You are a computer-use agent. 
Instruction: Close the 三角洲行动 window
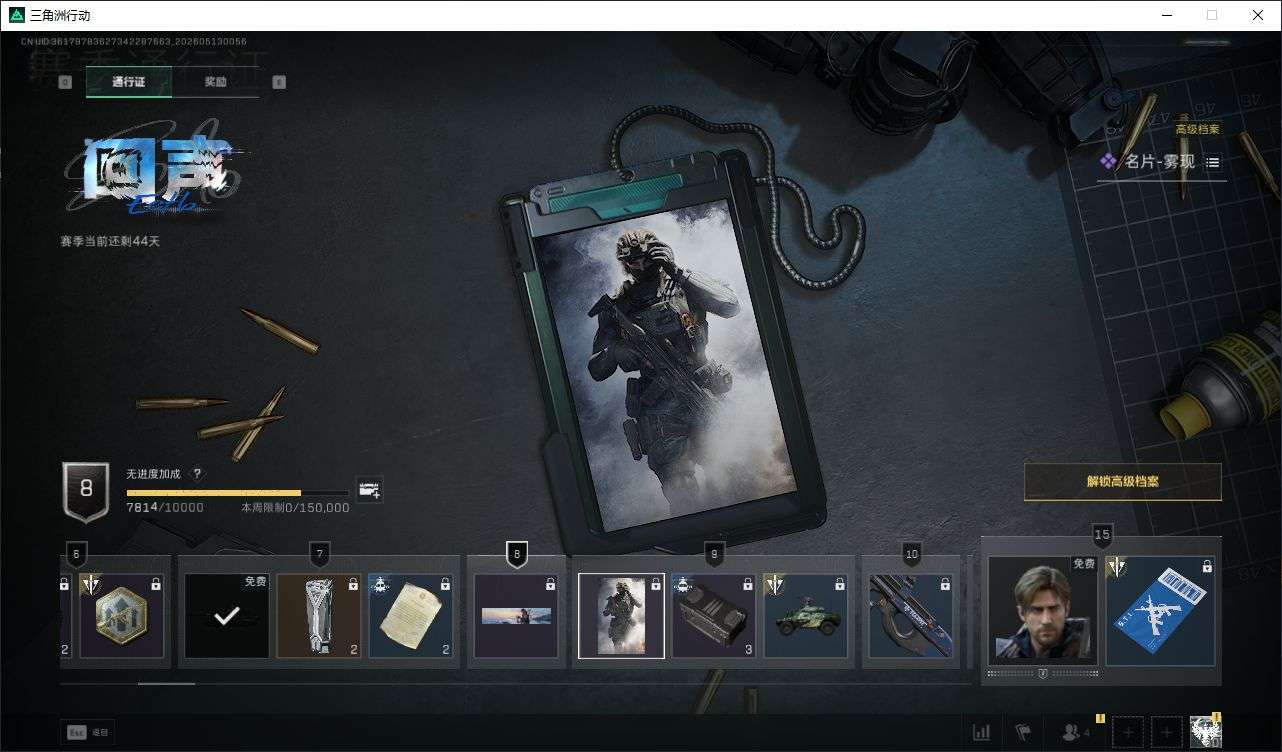click(1258, 15)
